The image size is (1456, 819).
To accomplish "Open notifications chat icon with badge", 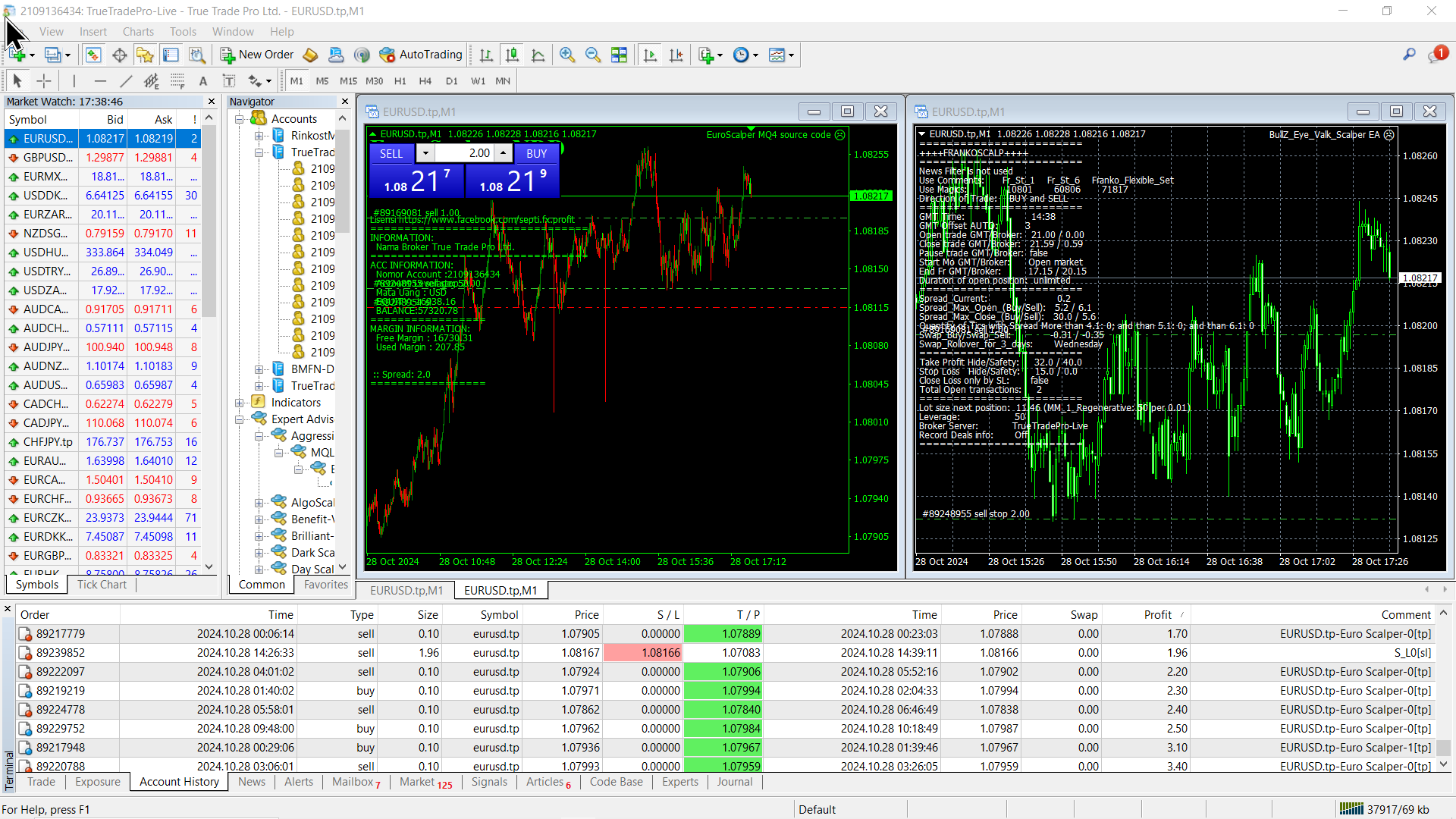I will point(1437,55).
